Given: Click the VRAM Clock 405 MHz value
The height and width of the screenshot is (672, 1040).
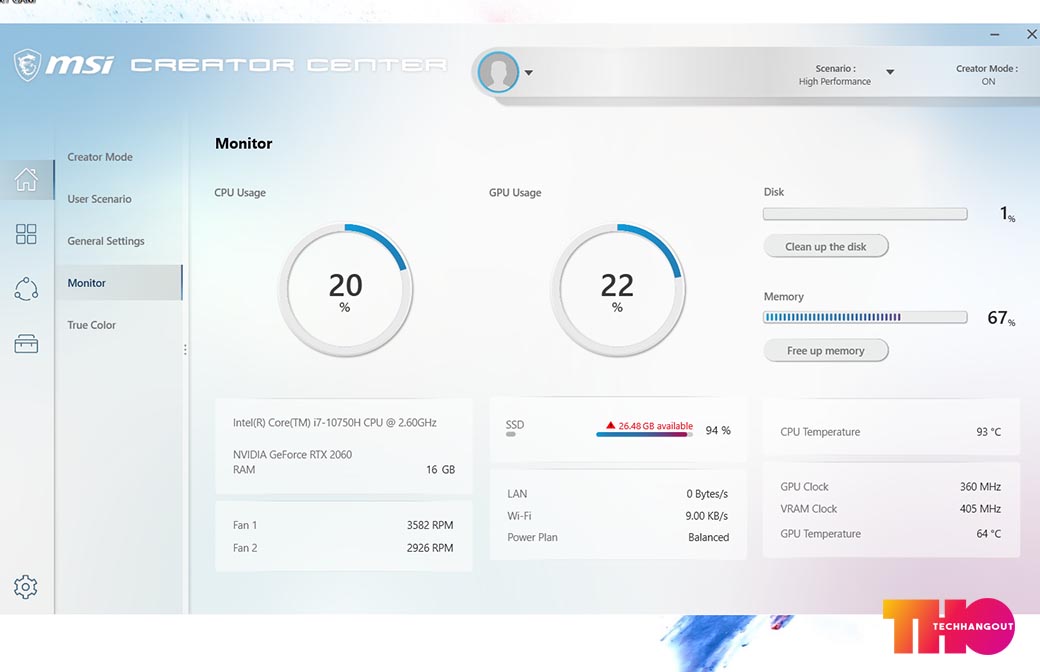Looking at the screenshot, I should 980,509.
